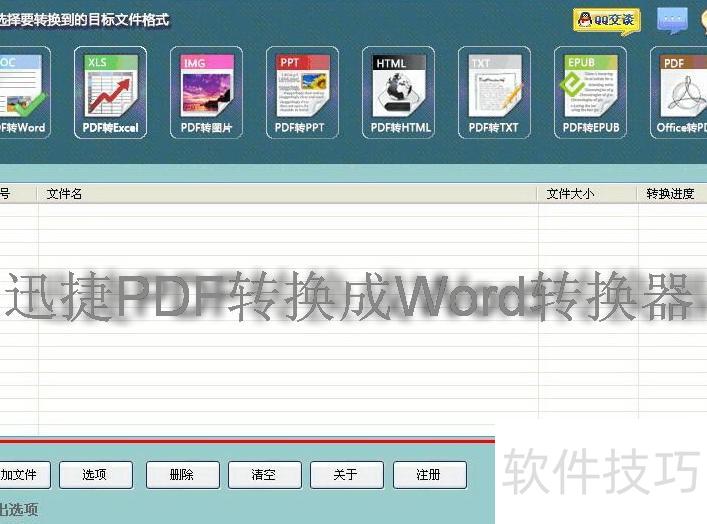Click the 删除 button to remove a file
Viewport: 707px width, 524px height.
(x=182, y=475)
